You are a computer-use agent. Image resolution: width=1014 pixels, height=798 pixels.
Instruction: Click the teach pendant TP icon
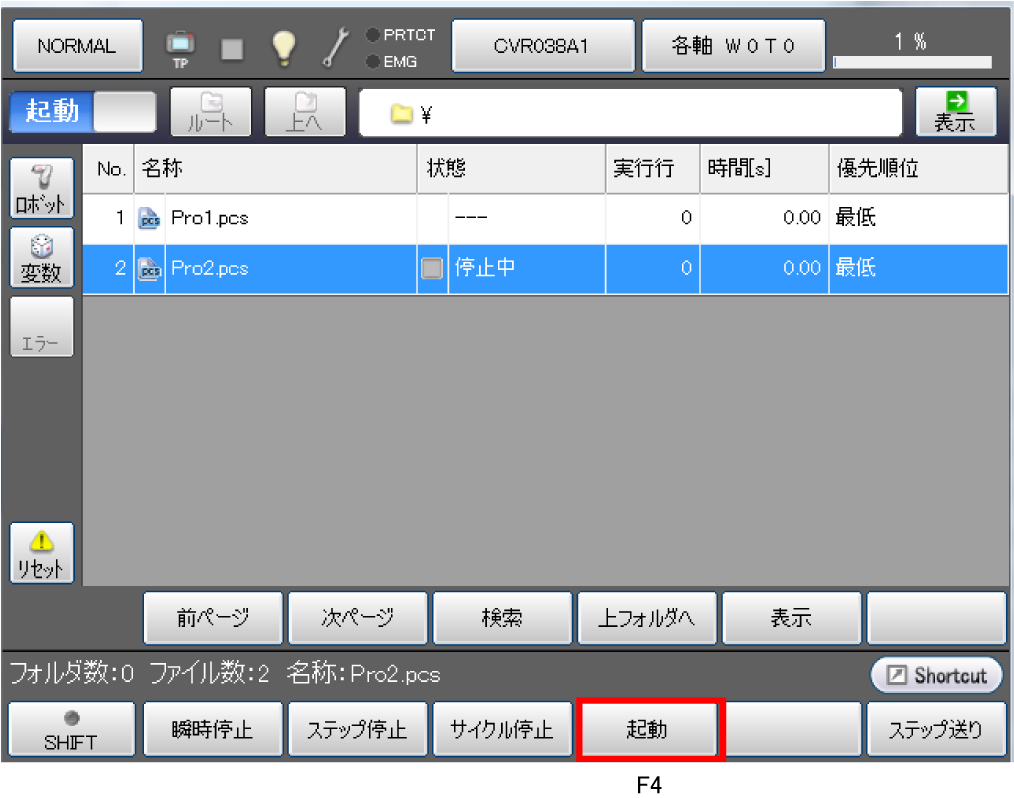(x=181, y=46)
